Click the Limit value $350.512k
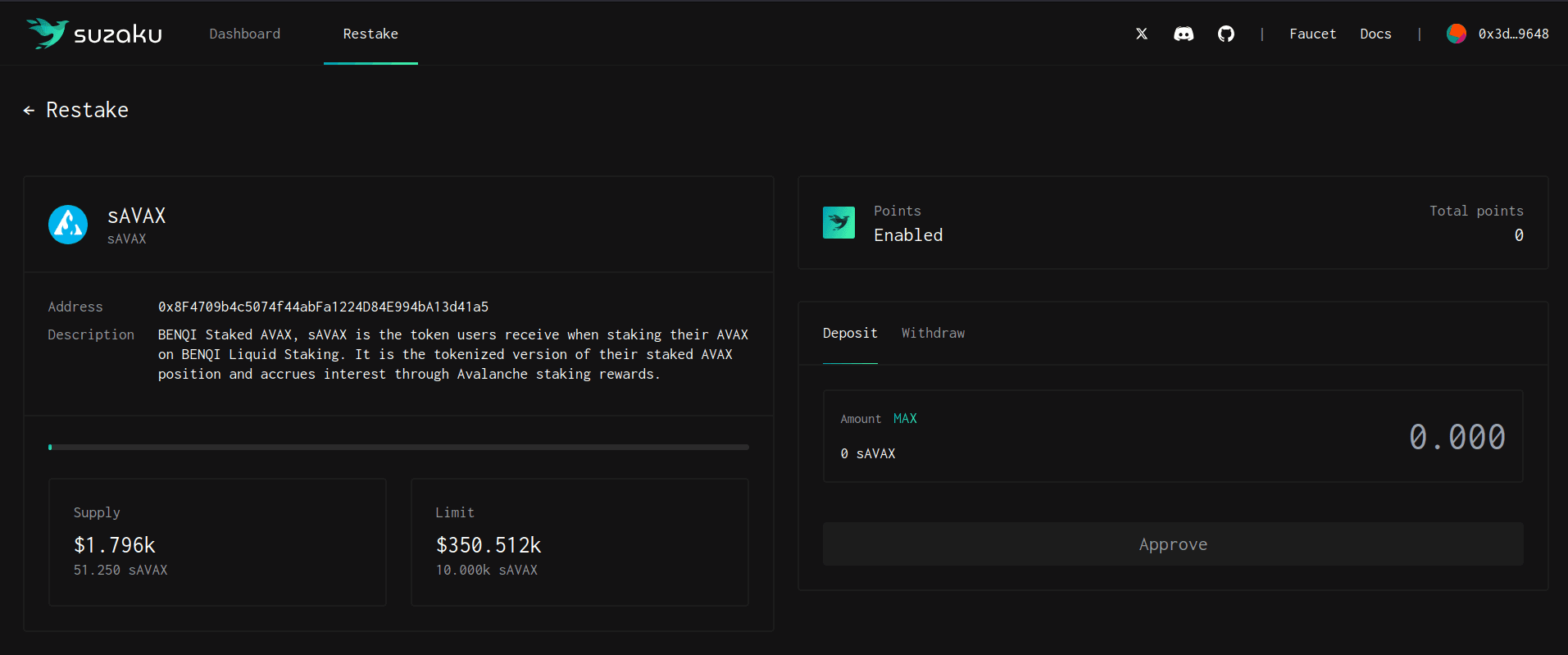 click(489, 545)
